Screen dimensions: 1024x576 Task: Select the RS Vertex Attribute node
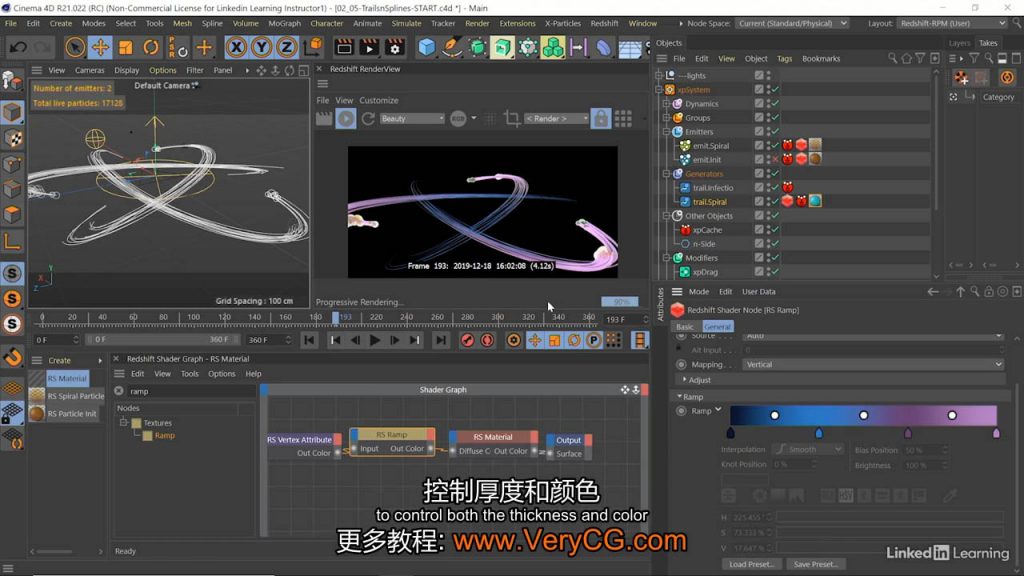click(304, 446)
